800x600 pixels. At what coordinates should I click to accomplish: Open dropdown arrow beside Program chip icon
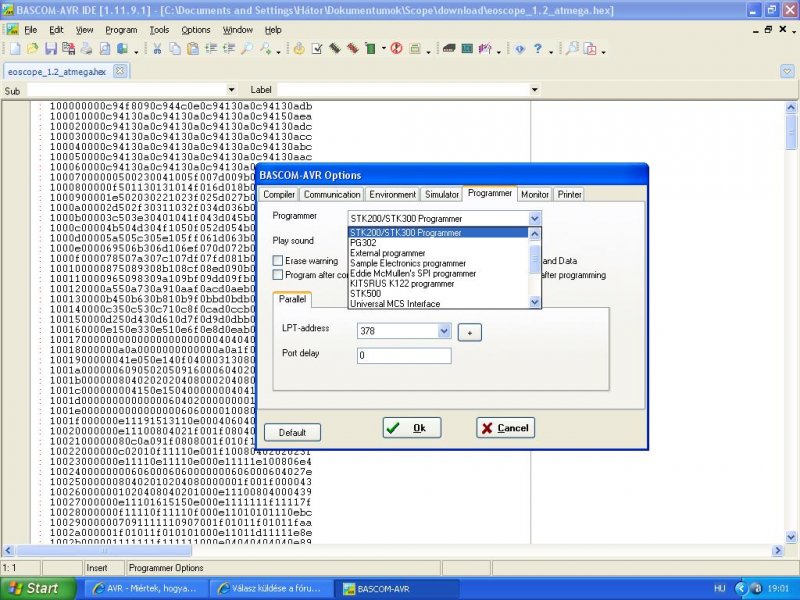pyautogui.click(x=384, y=49)
